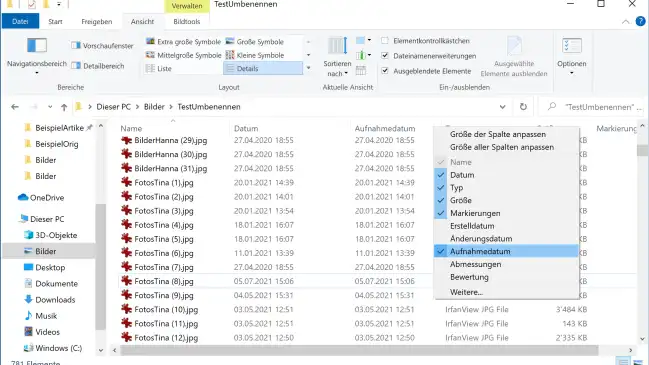Viewport: 649px width, 365px height.
Task: Toggle the Vorschaufenster preview pane
Action: (102, 46)
